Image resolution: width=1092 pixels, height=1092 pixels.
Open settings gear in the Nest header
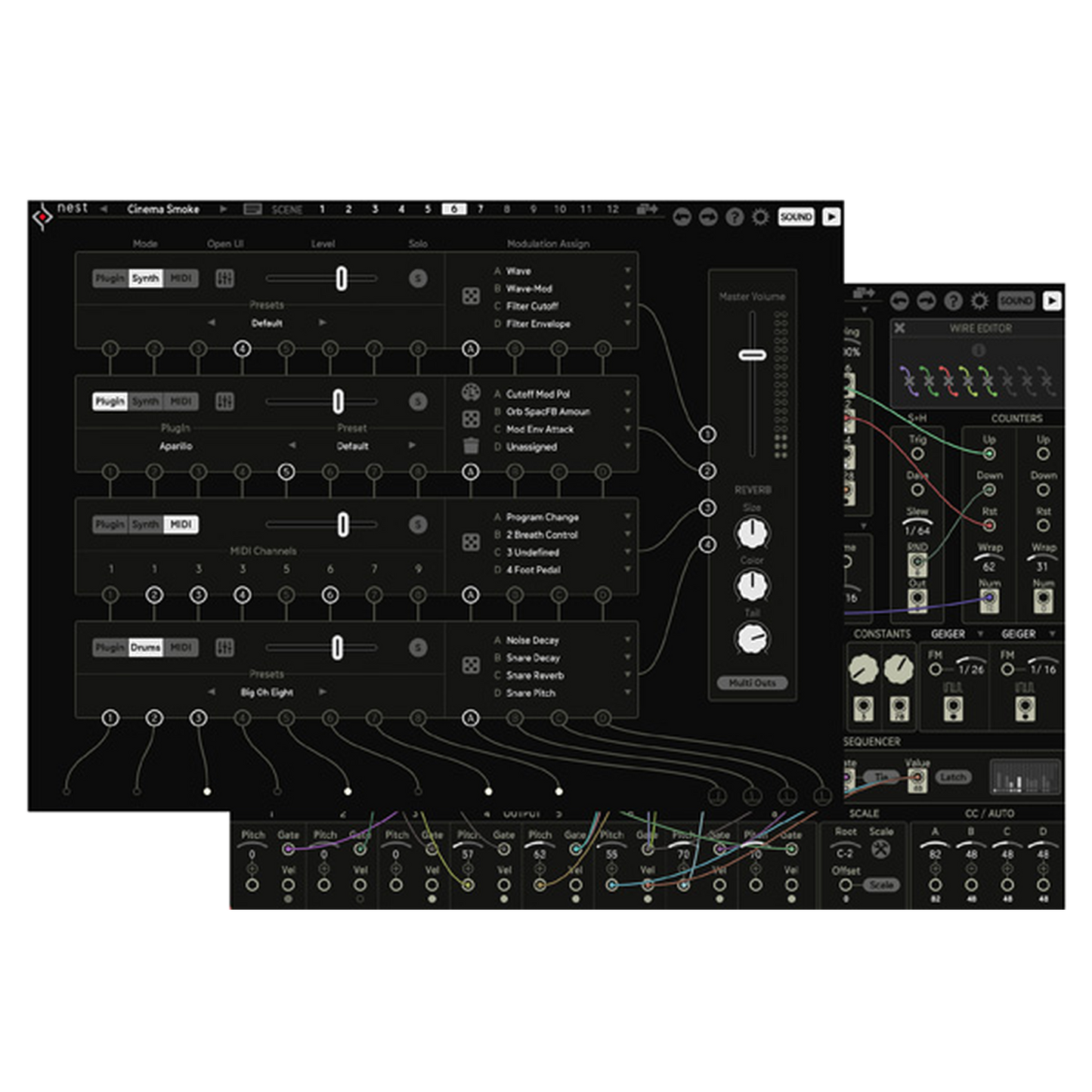click(760, 218)
